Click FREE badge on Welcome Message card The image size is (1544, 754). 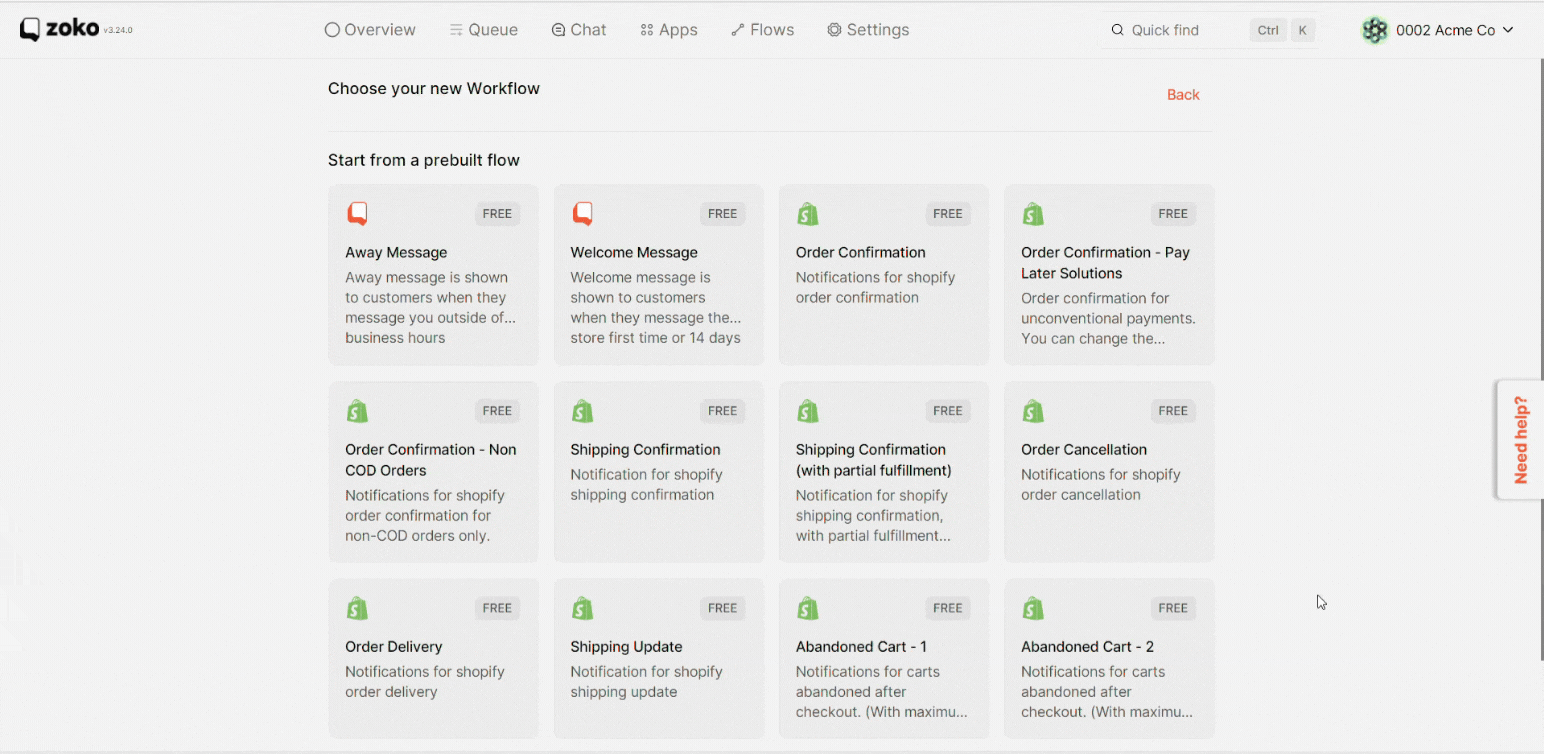tap(722, 214)
